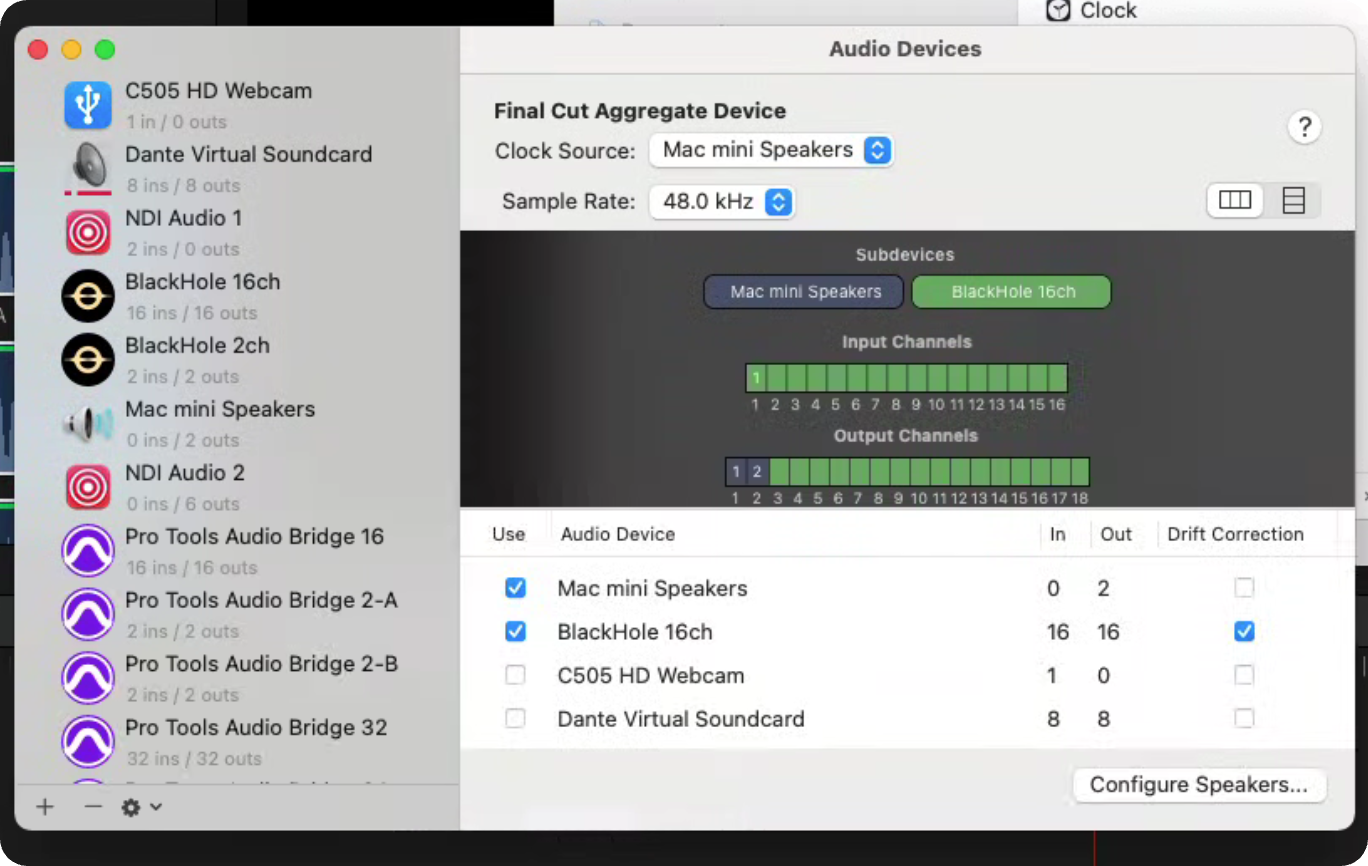
Task: Switch to column channel layout view
Action: pos(1235,200)
